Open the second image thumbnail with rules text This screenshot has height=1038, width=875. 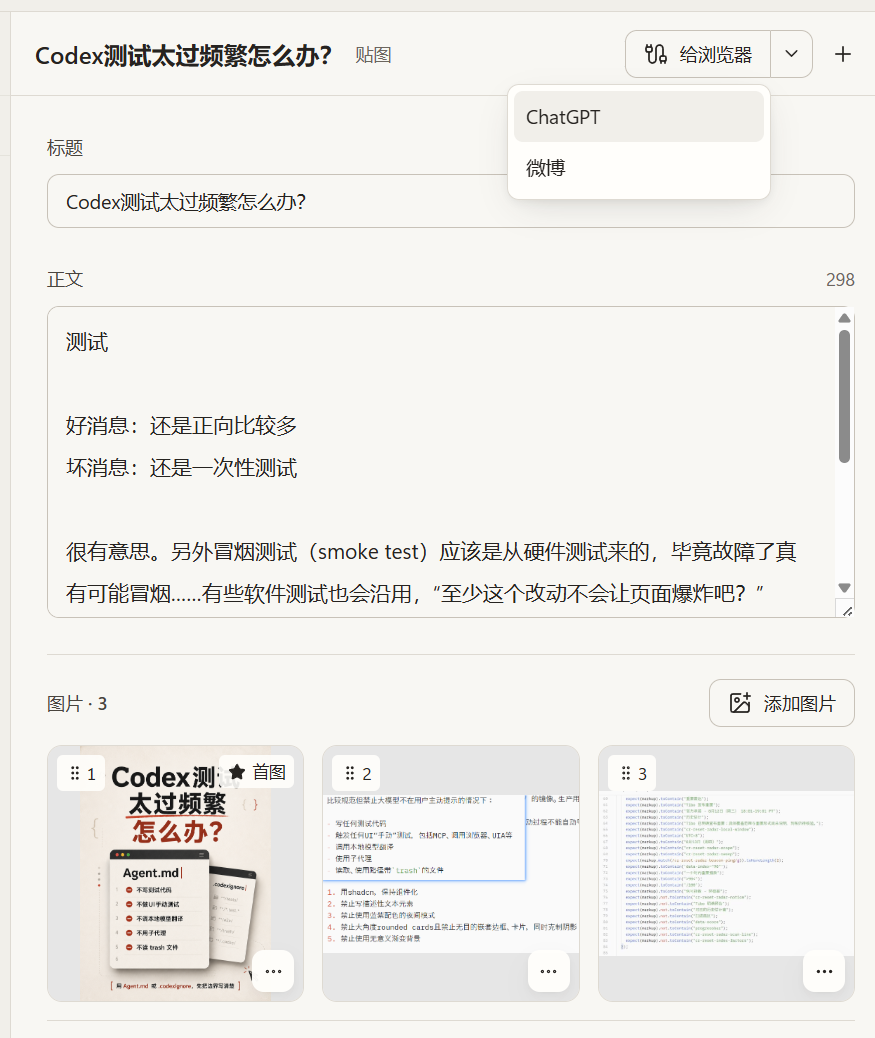(451, 874)
